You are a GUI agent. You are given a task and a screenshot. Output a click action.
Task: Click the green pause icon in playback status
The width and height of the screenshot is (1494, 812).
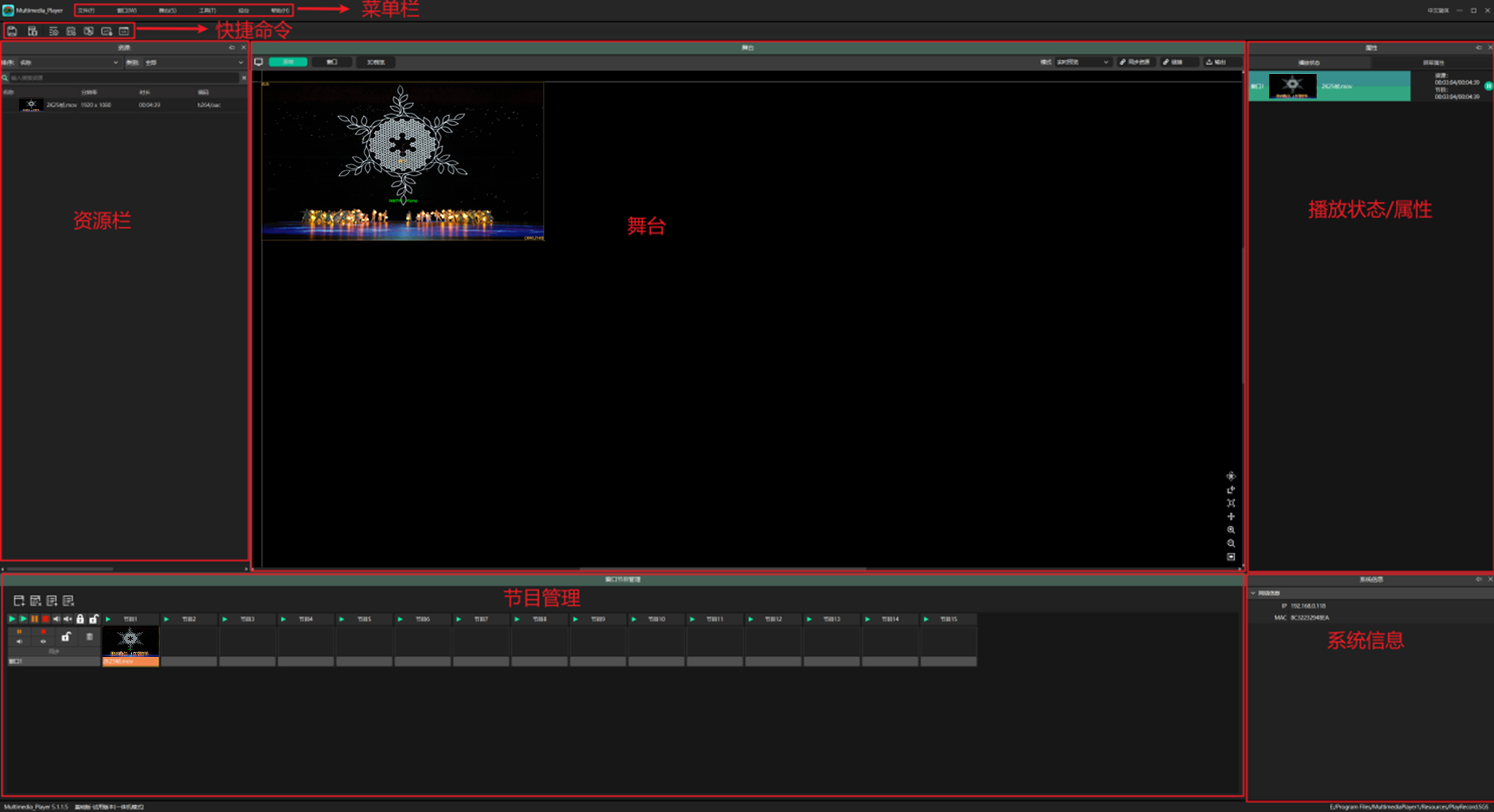coord(1488,86)
